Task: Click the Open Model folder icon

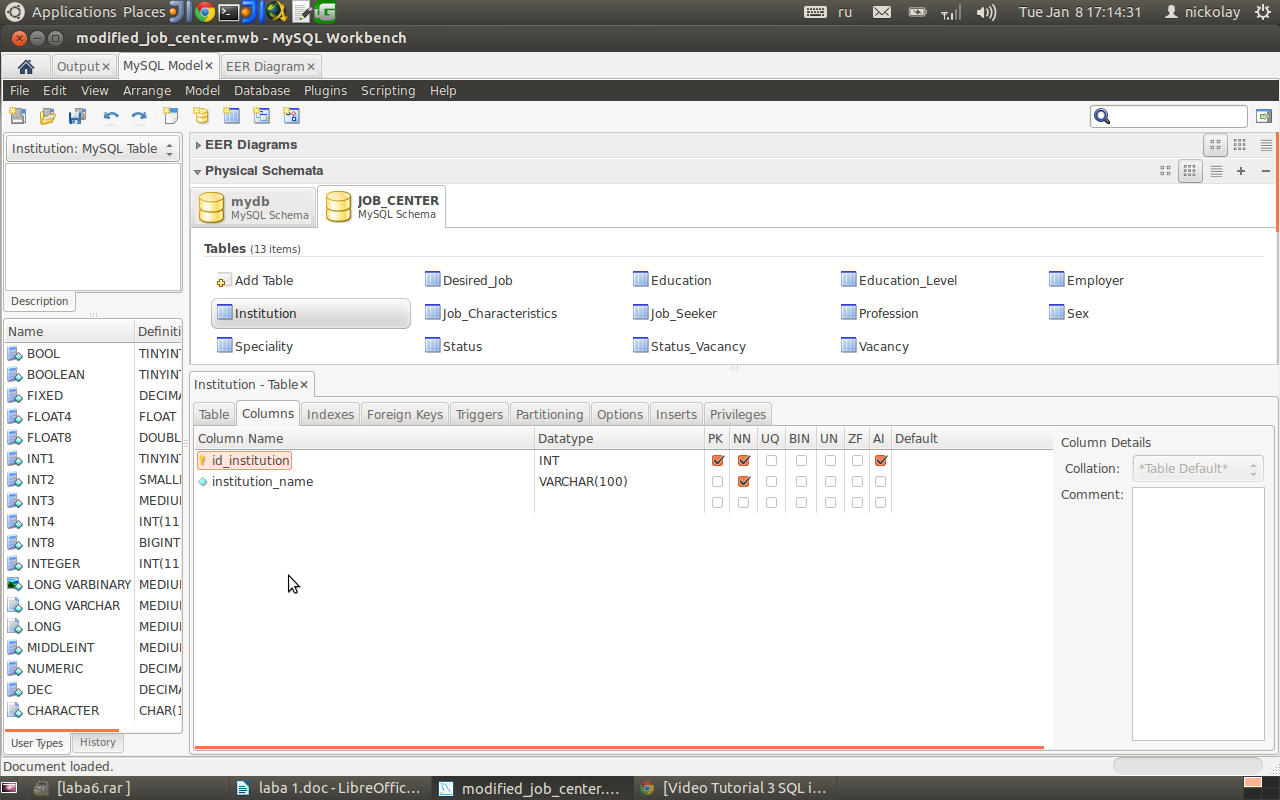Action: coord(47,116)
